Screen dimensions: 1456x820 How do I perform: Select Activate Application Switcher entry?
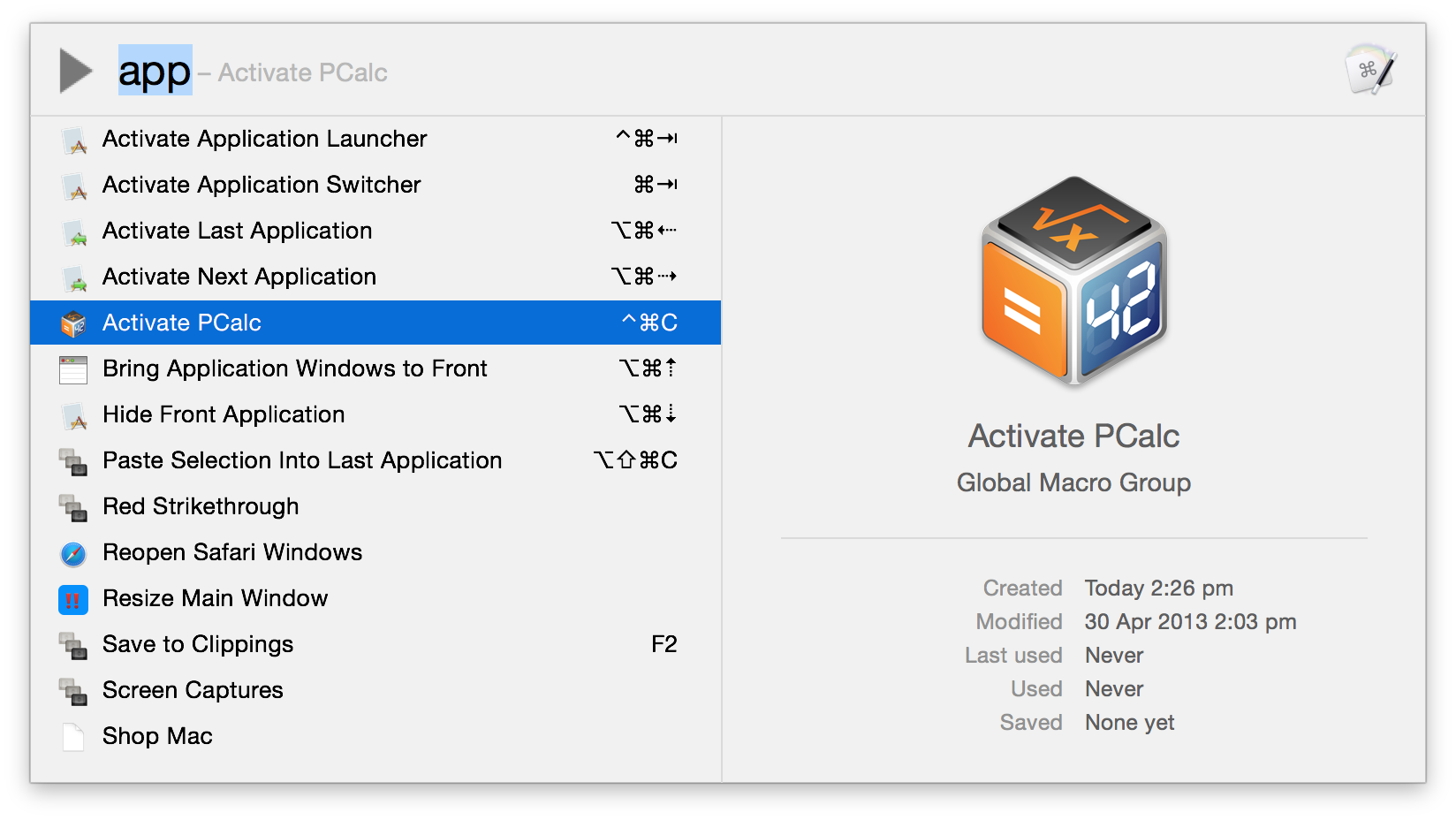coord(262,185)
